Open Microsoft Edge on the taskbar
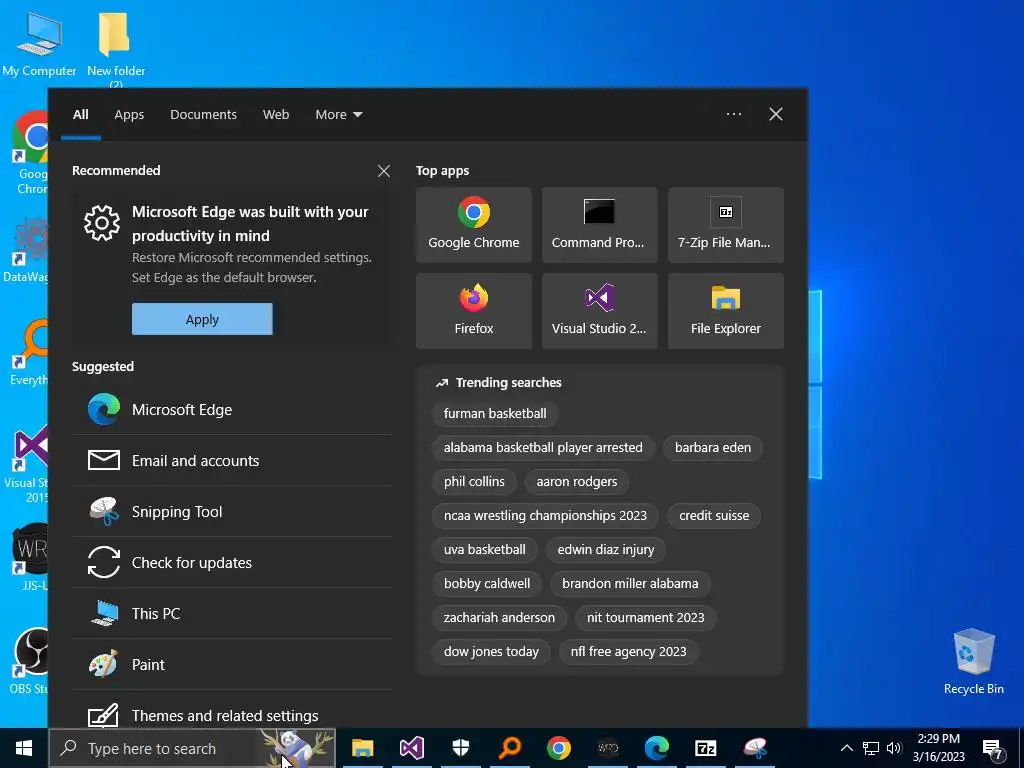The height and width of the screenshot is (768, 1024). 657,748
